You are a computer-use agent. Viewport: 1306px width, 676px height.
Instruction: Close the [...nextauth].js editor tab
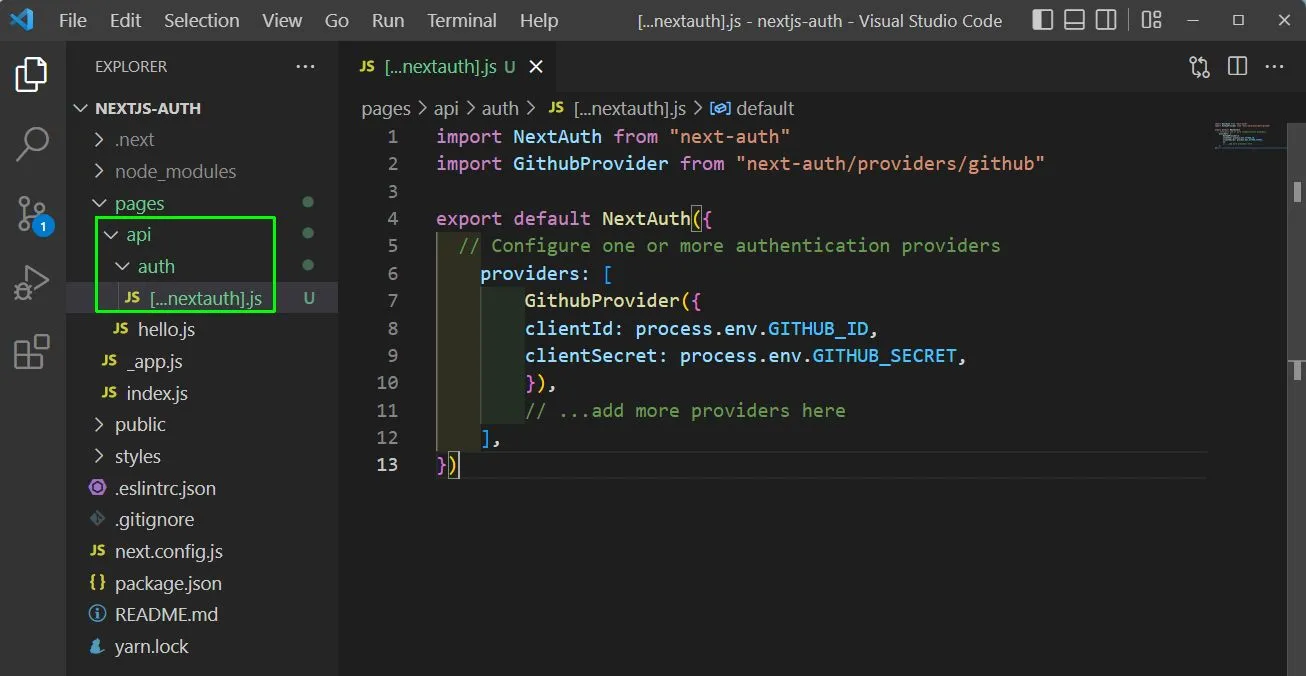point(536,67)
